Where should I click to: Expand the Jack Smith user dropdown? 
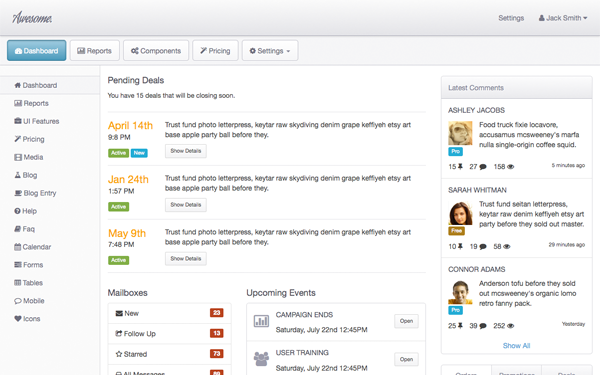coord(562,18)
